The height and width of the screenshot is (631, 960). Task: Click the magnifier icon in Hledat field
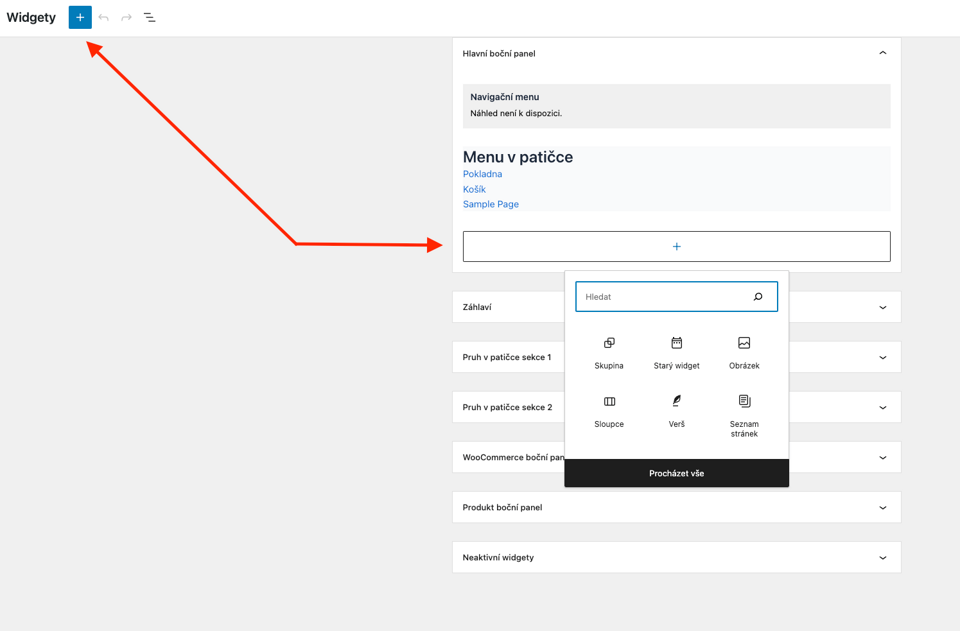coord(758,297)
